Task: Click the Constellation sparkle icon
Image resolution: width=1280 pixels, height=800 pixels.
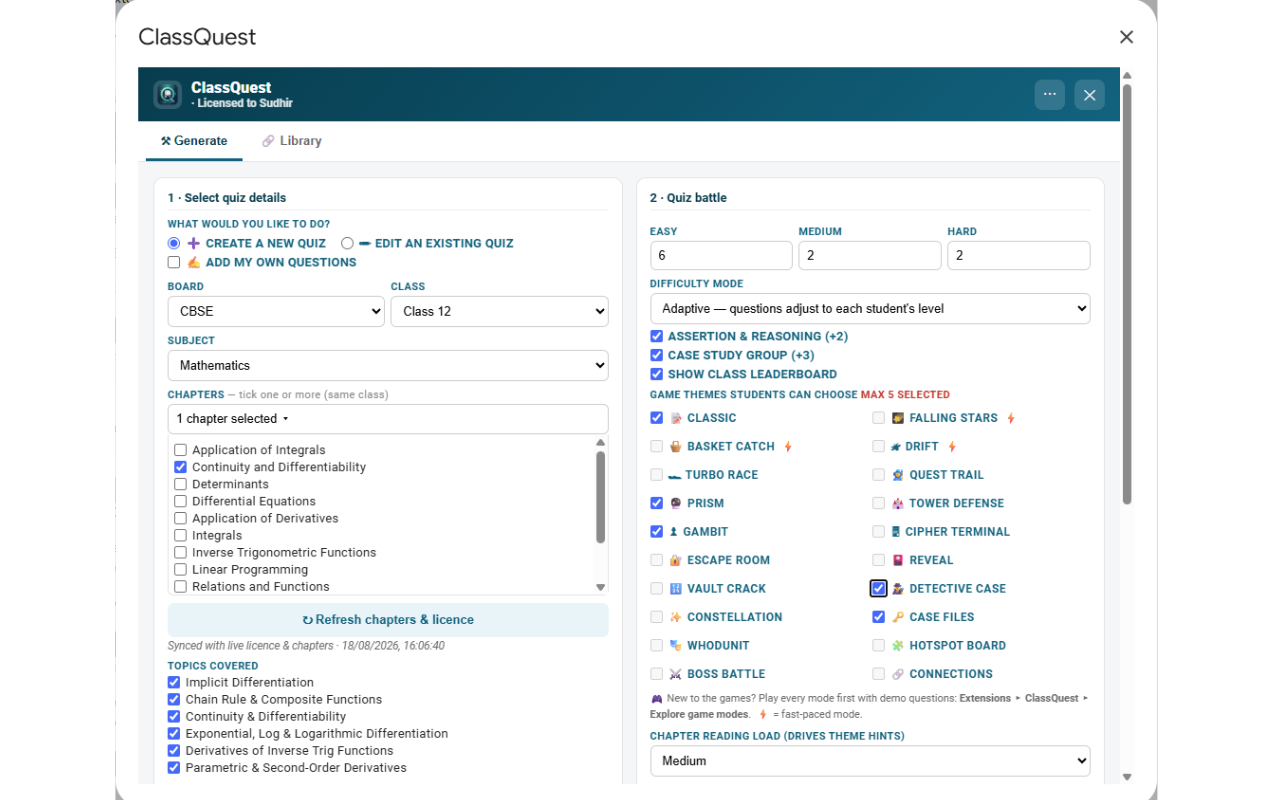Action: 676,617
